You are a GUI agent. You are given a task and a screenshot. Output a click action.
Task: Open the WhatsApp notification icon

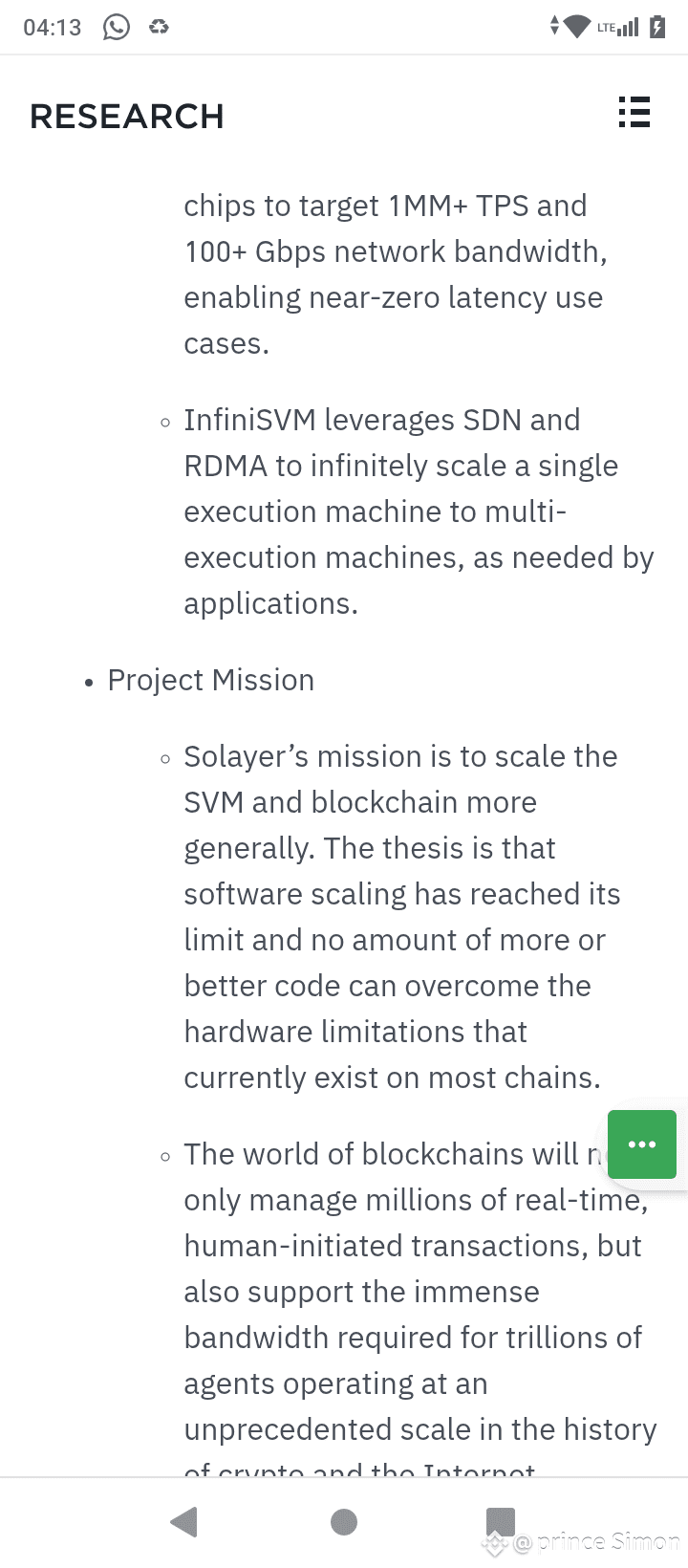coord(117,27)
